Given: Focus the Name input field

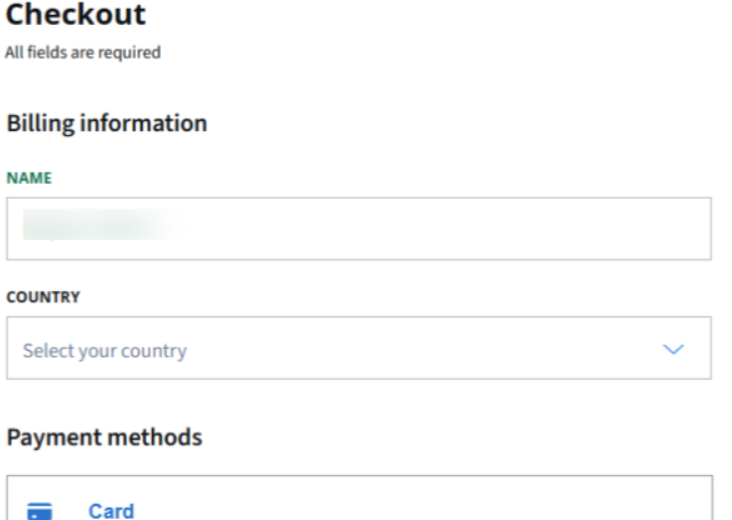Looking at the screenshot, I should (x=358, y=228).
